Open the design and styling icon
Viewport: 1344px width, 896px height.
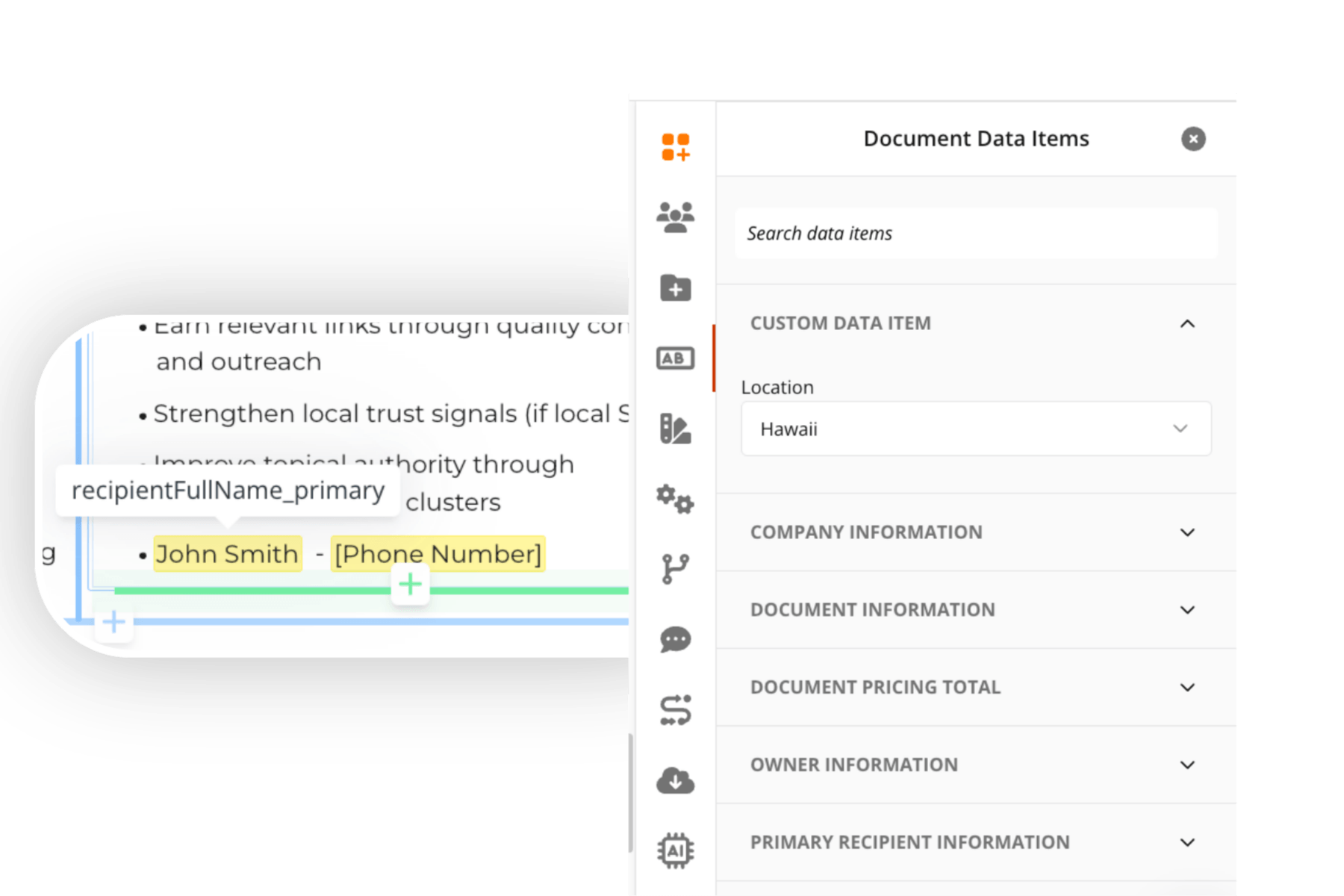675,429
